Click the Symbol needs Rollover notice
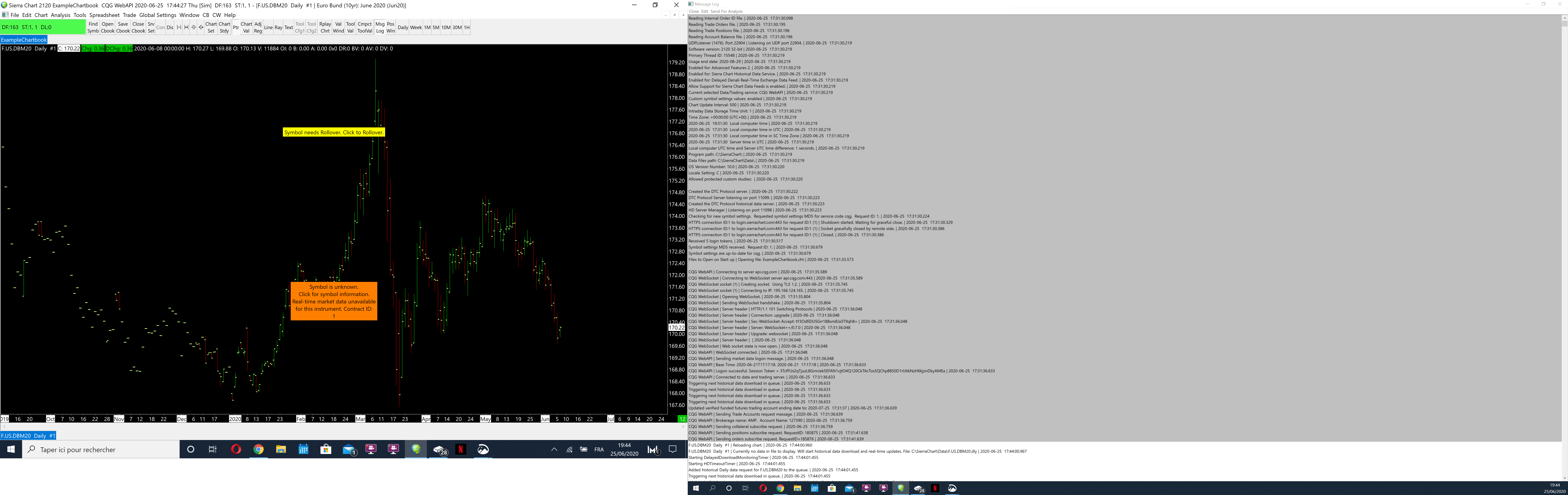1568x495 pixels. pos(334,132)
